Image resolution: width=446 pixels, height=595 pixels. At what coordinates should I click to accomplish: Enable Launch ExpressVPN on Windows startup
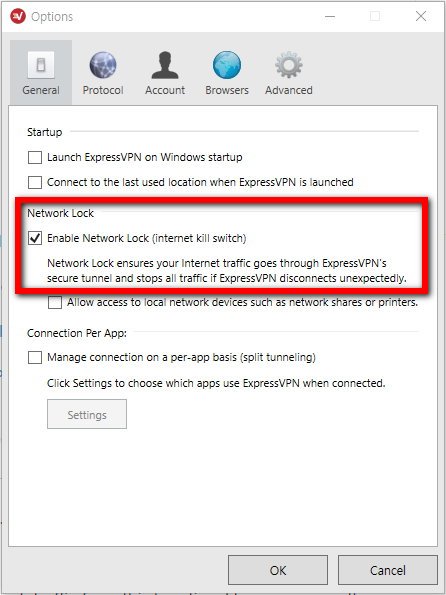(35, 157)
